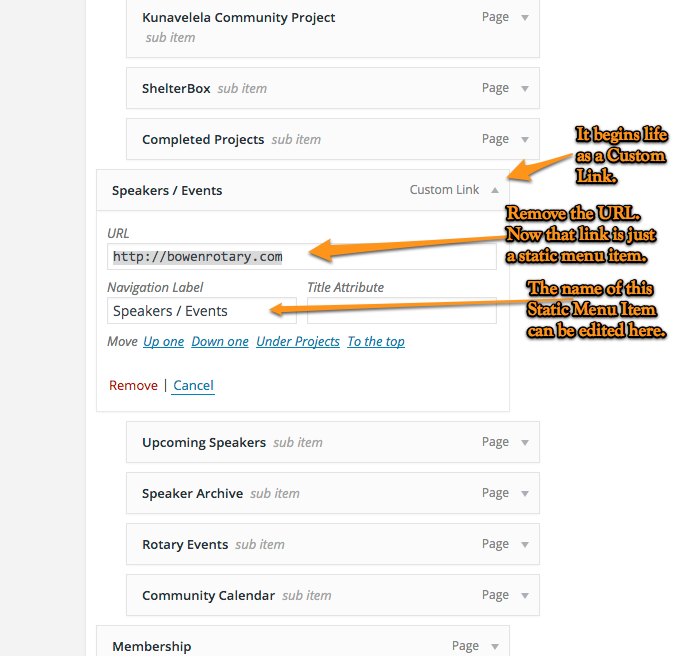Expand the Community Calendar item arrow

point(525,595)
